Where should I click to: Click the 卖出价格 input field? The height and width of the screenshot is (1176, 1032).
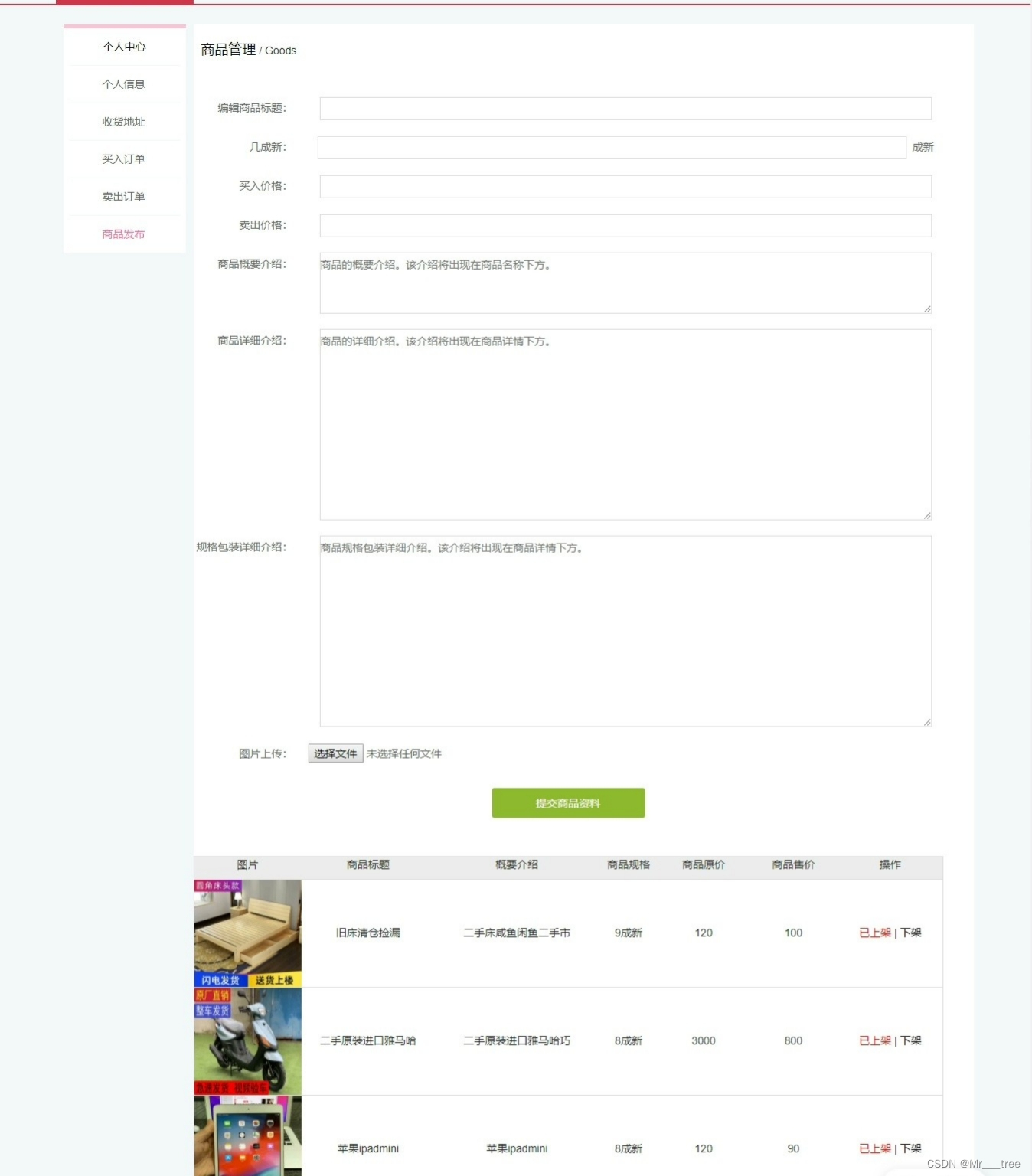[x=625, y=226]
